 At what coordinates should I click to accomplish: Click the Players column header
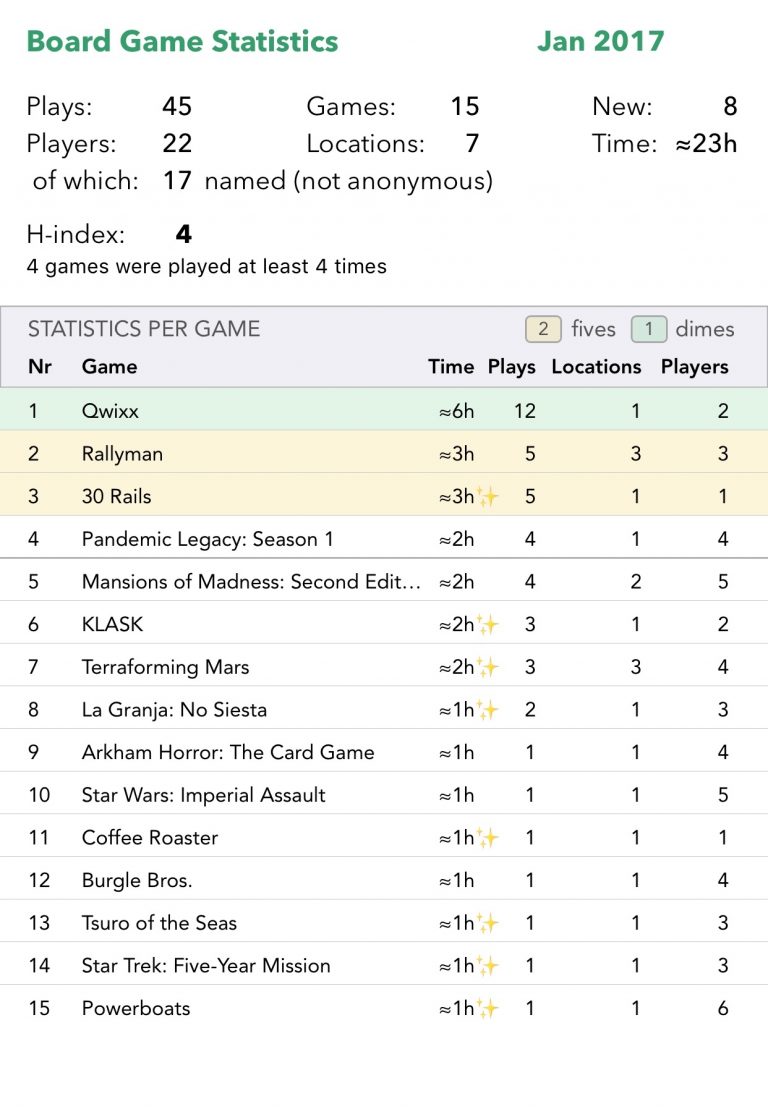coord(694,367)
